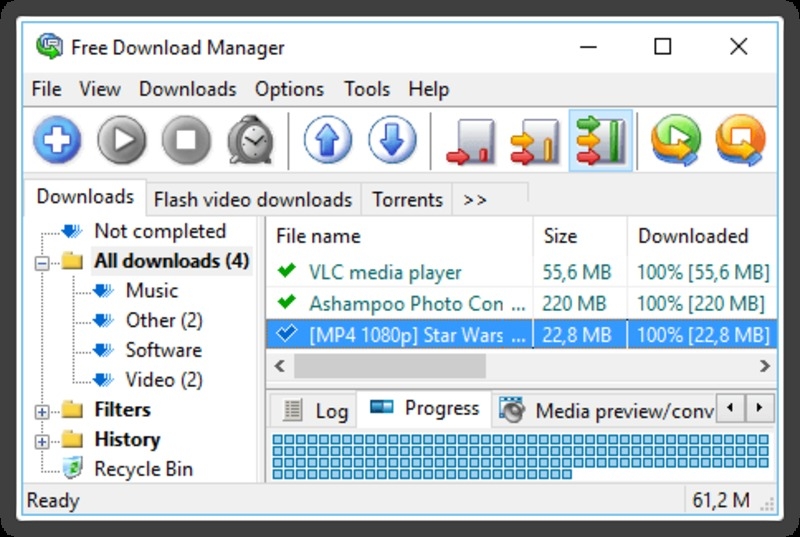Image resolution: width=800 pixels, height=537 pixels.
Task: Open the Media preview/conv tab
Action: (x=605, y=411)
